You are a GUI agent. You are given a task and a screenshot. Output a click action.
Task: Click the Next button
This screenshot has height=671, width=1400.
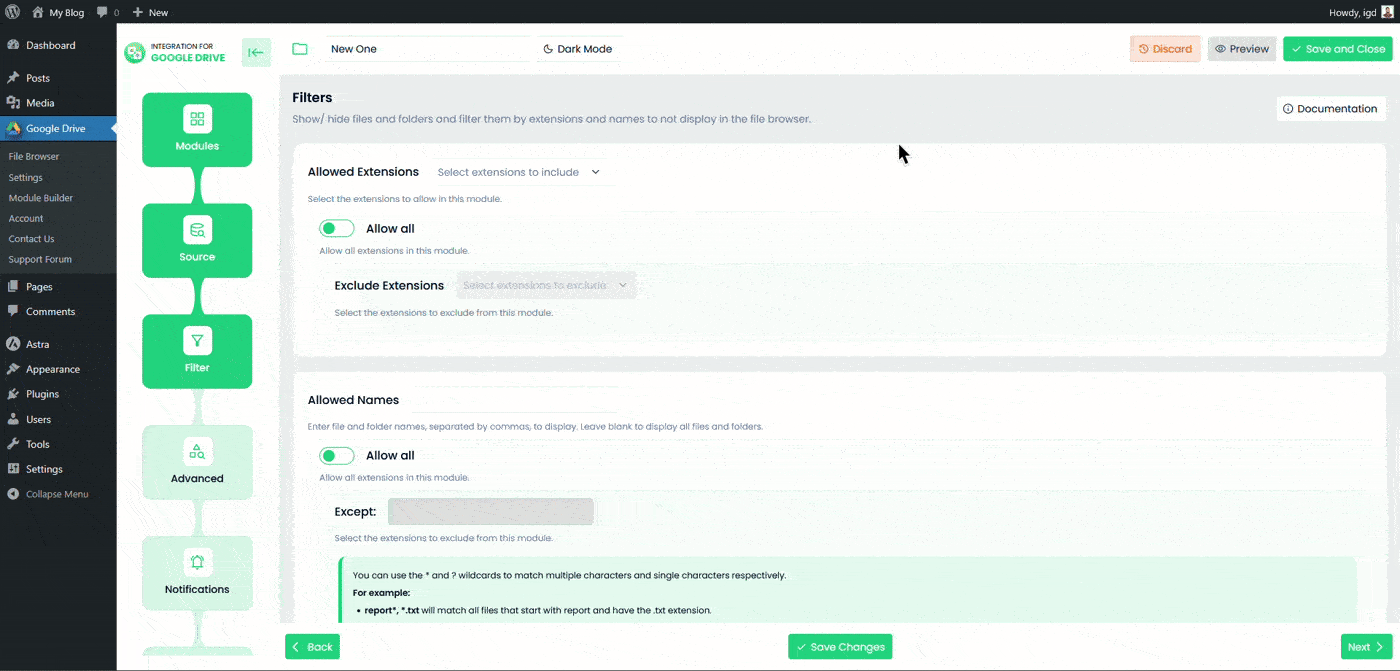[x=1366, y=647]
